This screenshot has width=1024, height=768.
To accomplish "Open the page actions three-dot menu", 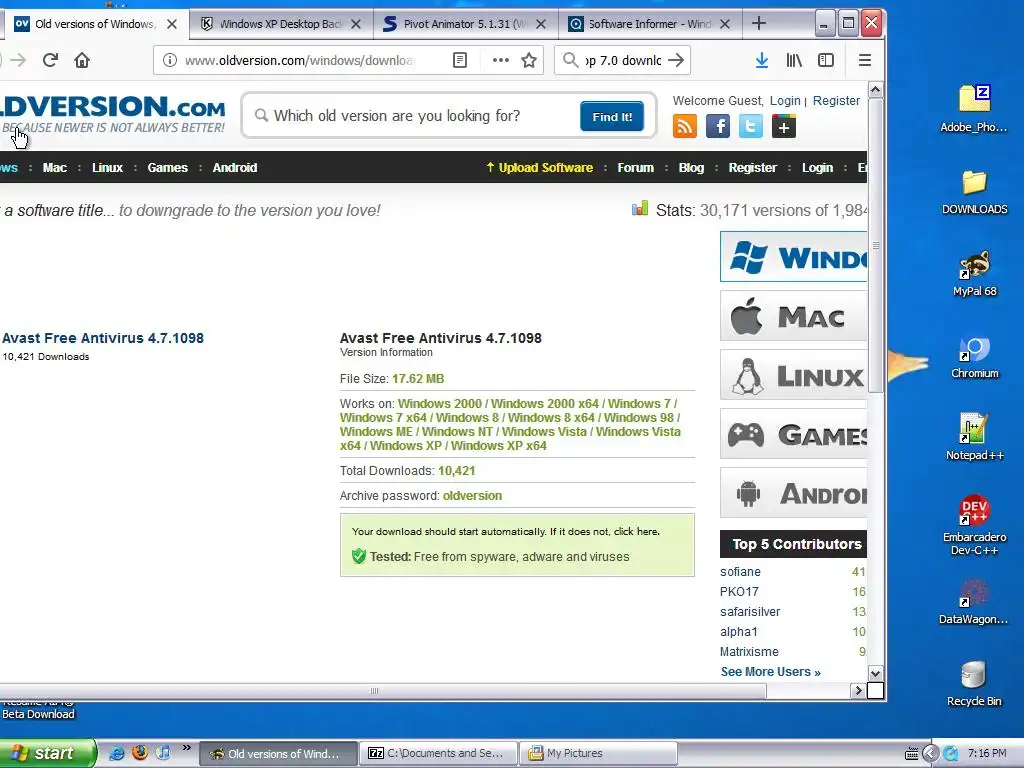I will tap(501, 60).
